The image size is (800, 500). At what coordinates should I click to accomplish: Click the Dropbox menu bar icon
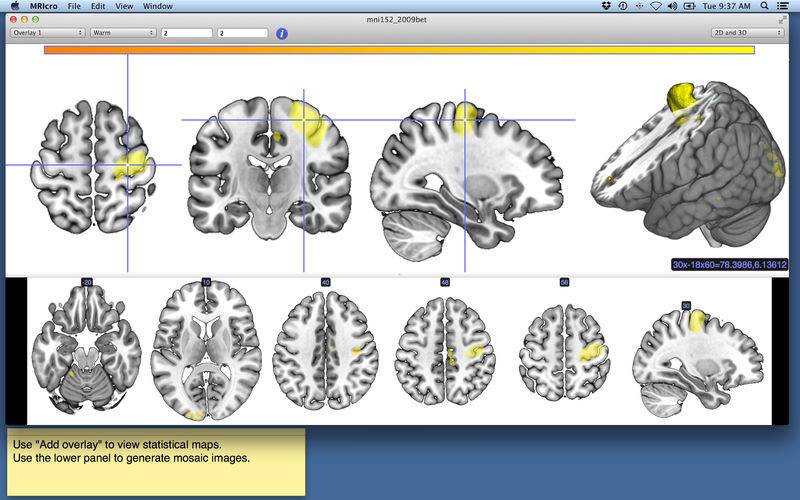pos(606,6)
